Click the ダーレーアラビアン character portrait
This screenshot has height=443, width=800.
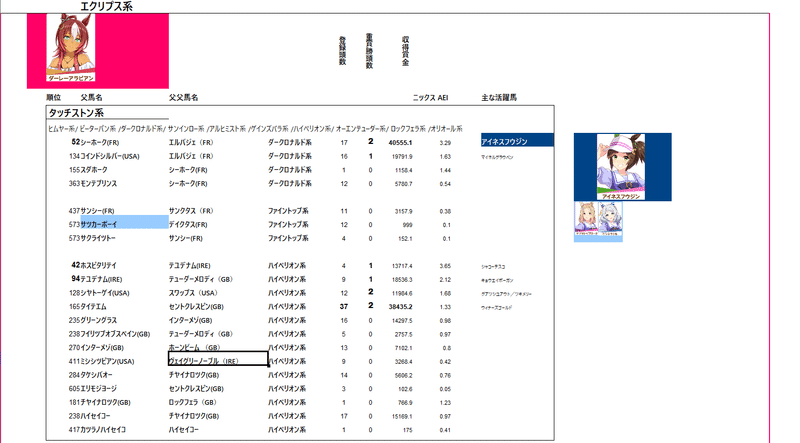(x=71, y=47)
